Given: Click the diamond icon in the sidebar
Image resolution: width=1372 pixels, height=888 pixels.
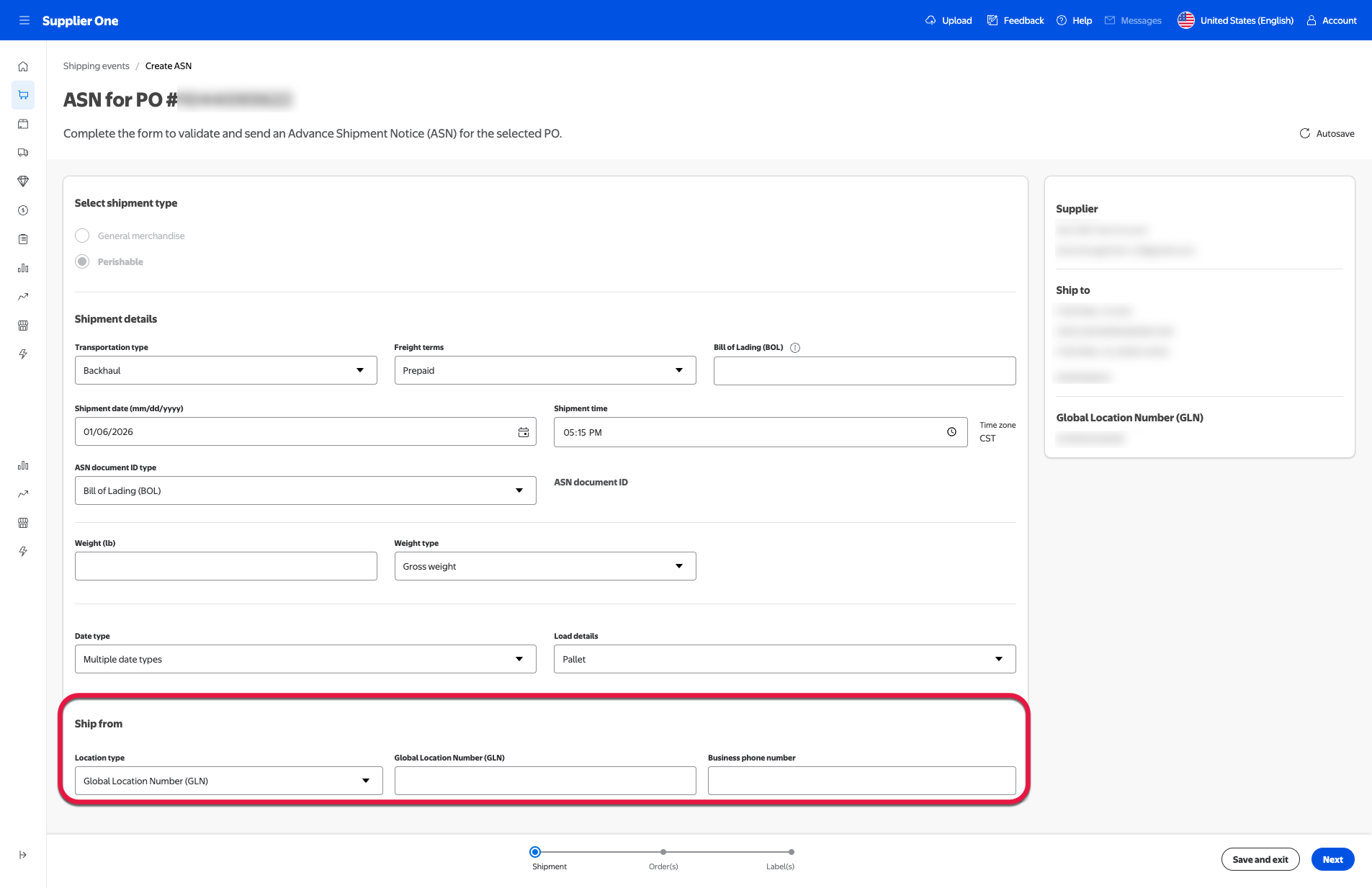Looking at the screenshot, I should click(x=23, y=181).
